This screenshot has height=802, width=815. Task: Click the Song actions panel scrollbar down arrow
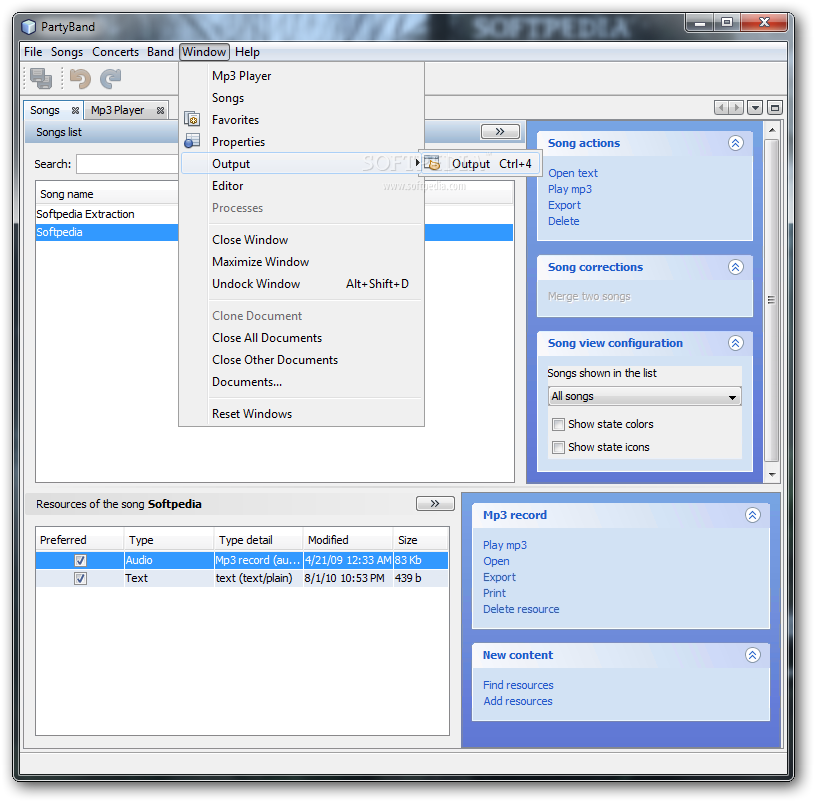point(772,475)
